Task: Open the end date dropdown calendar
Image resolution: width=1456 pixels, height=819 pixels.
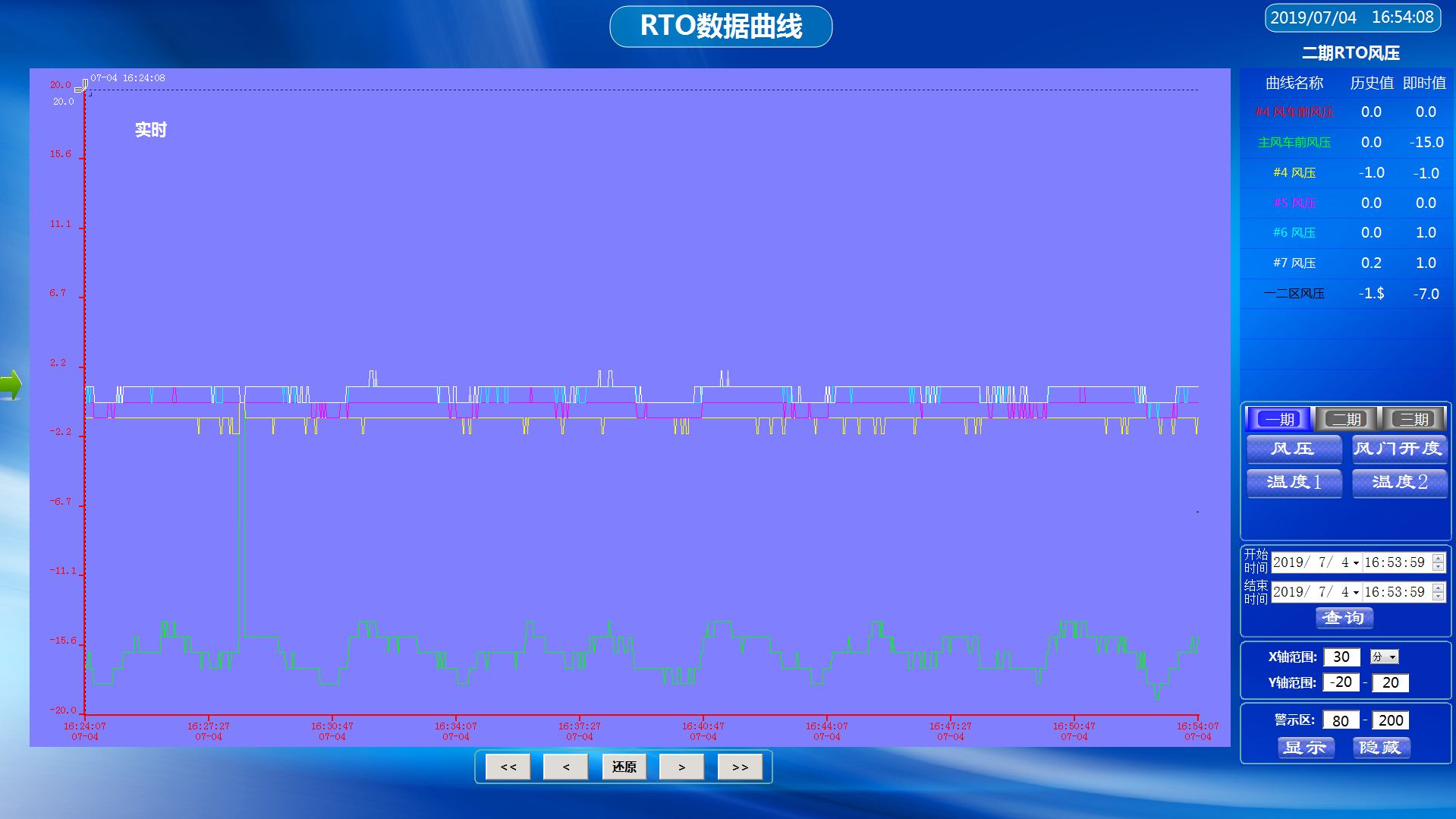Action: click(1356, 592)
